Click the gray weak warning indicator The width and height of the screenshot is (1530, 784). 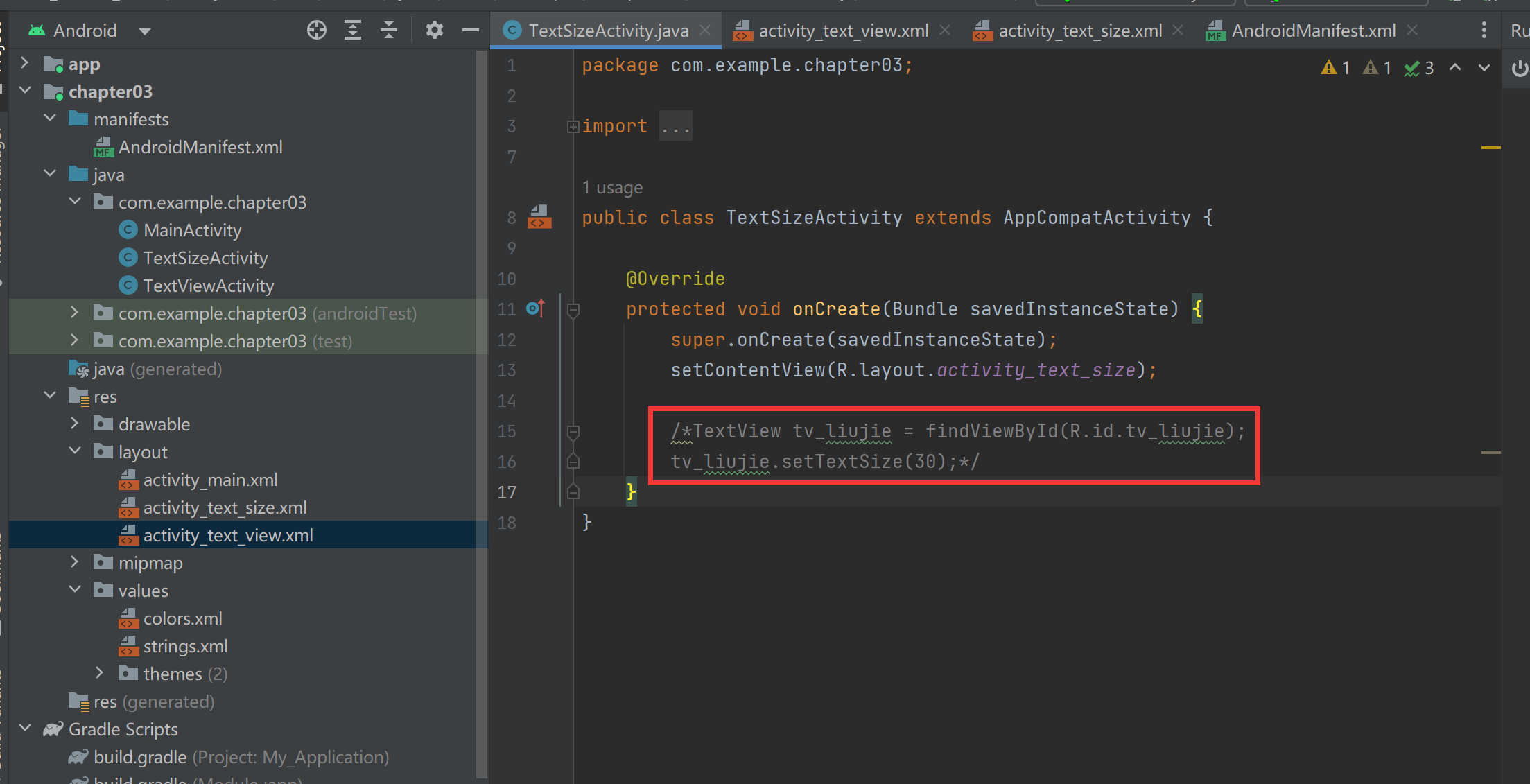(x=1377, y=68)
